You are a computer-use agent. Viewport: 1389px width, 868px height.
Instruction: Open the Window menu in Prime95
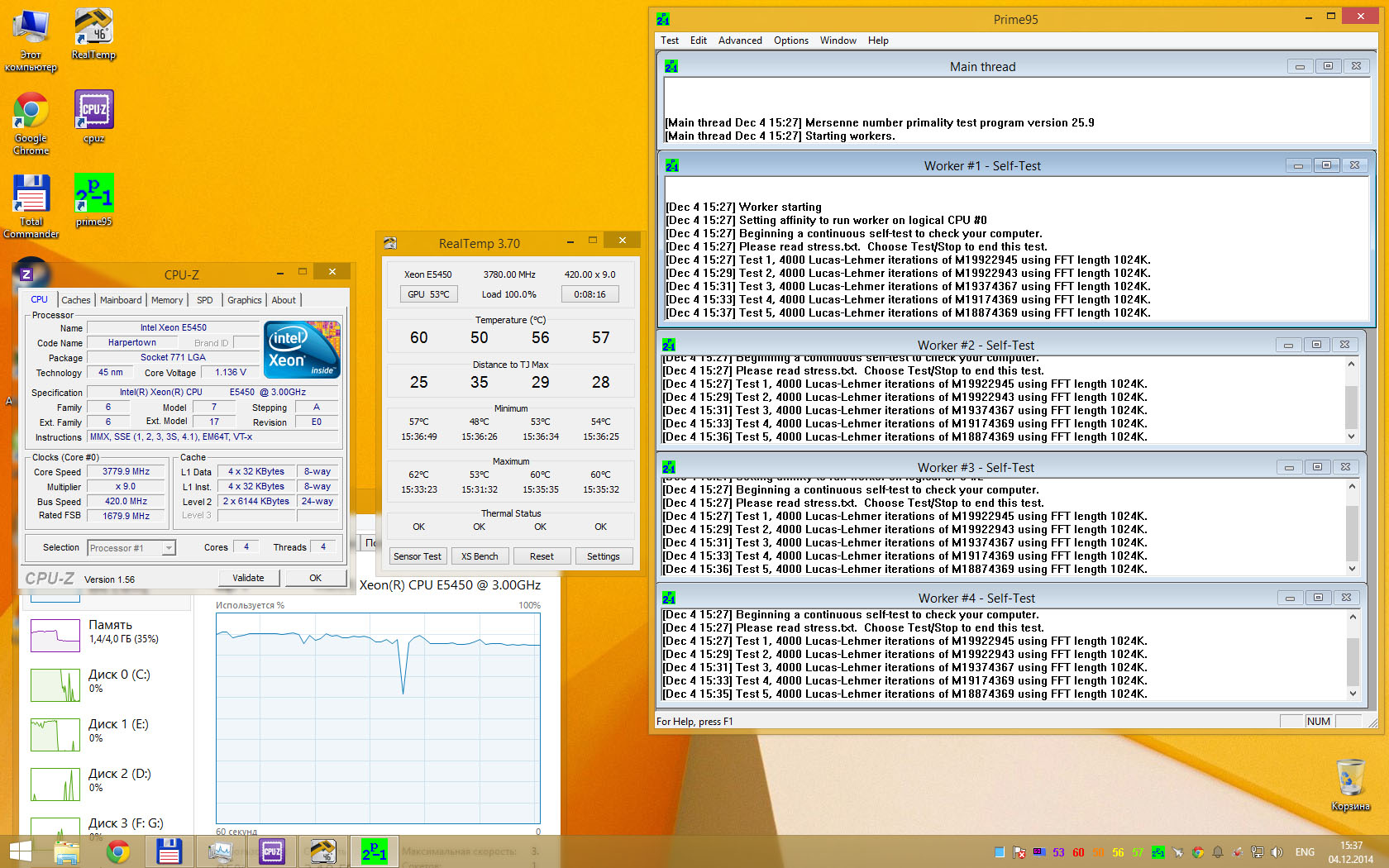click(x=838, y=41)
